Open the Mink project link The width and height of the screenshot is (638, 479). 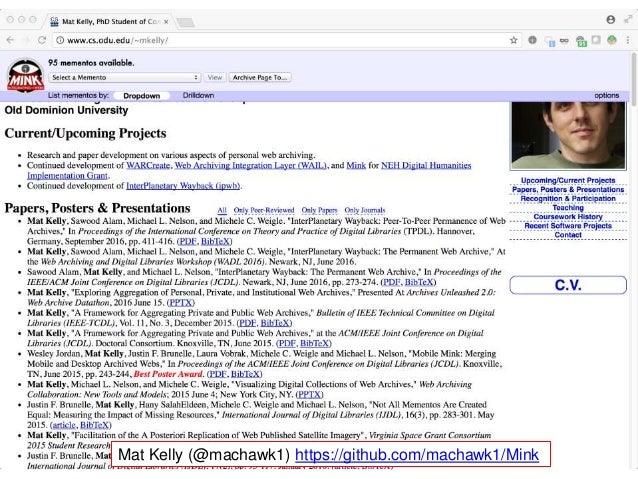click(356, 165)
